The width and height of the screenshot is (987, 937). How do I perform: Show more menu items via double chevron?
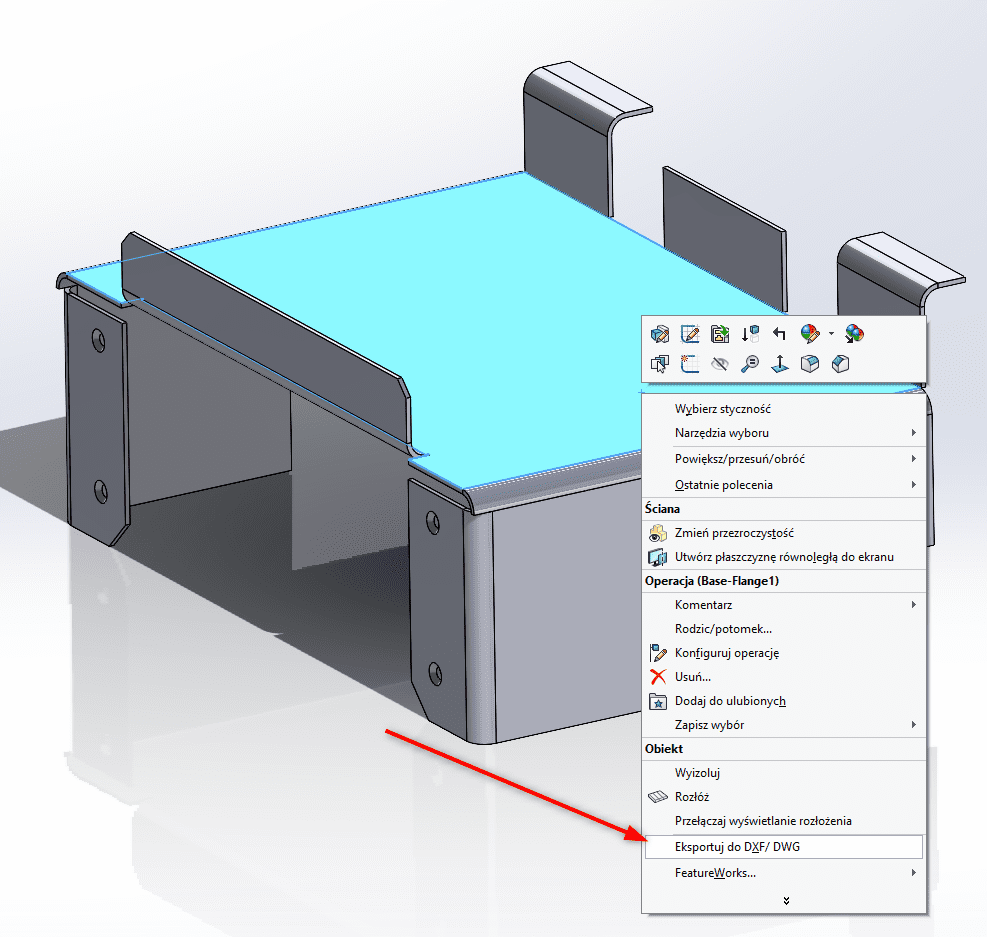[x=787, y=900]
